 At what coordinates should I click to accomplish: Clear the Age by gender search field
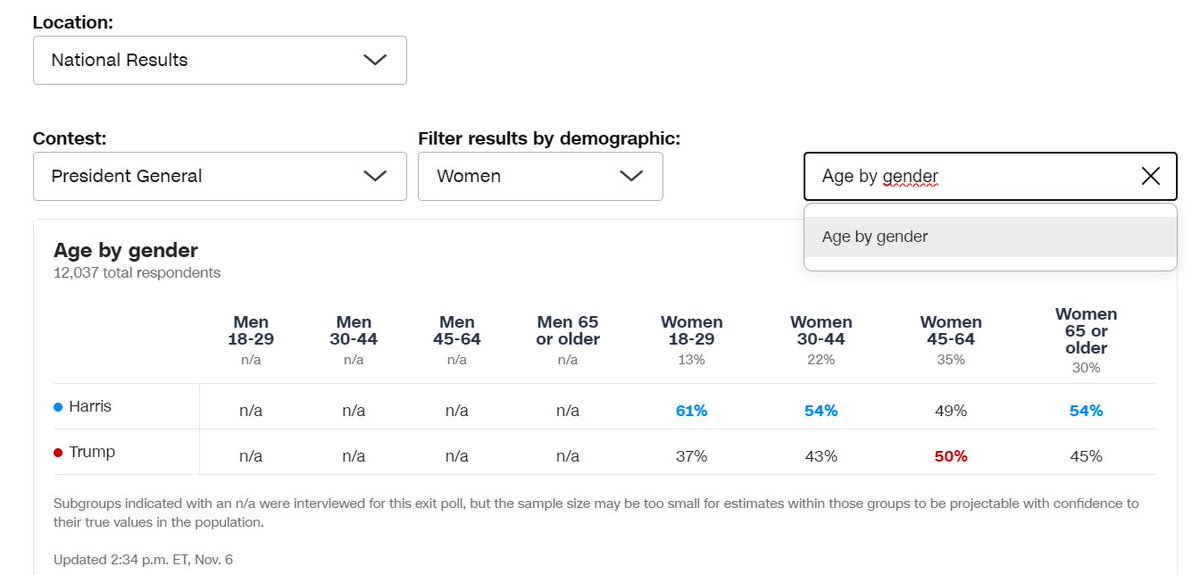click(1150, 177)
